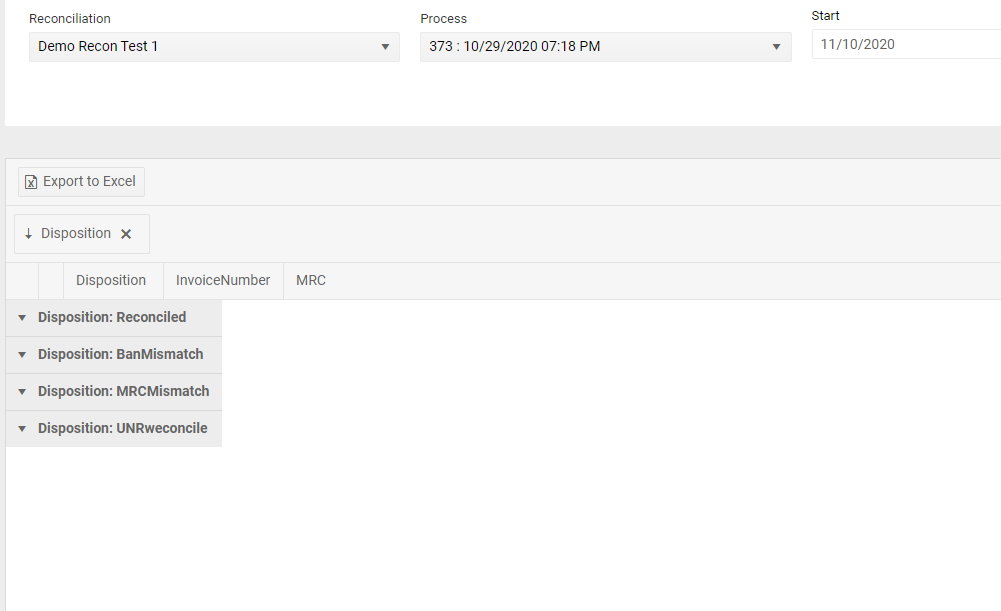The width and height of the screenshot is (1001, 611).
Task: Click the Disposition group chip label
Action: pos(76,233)
